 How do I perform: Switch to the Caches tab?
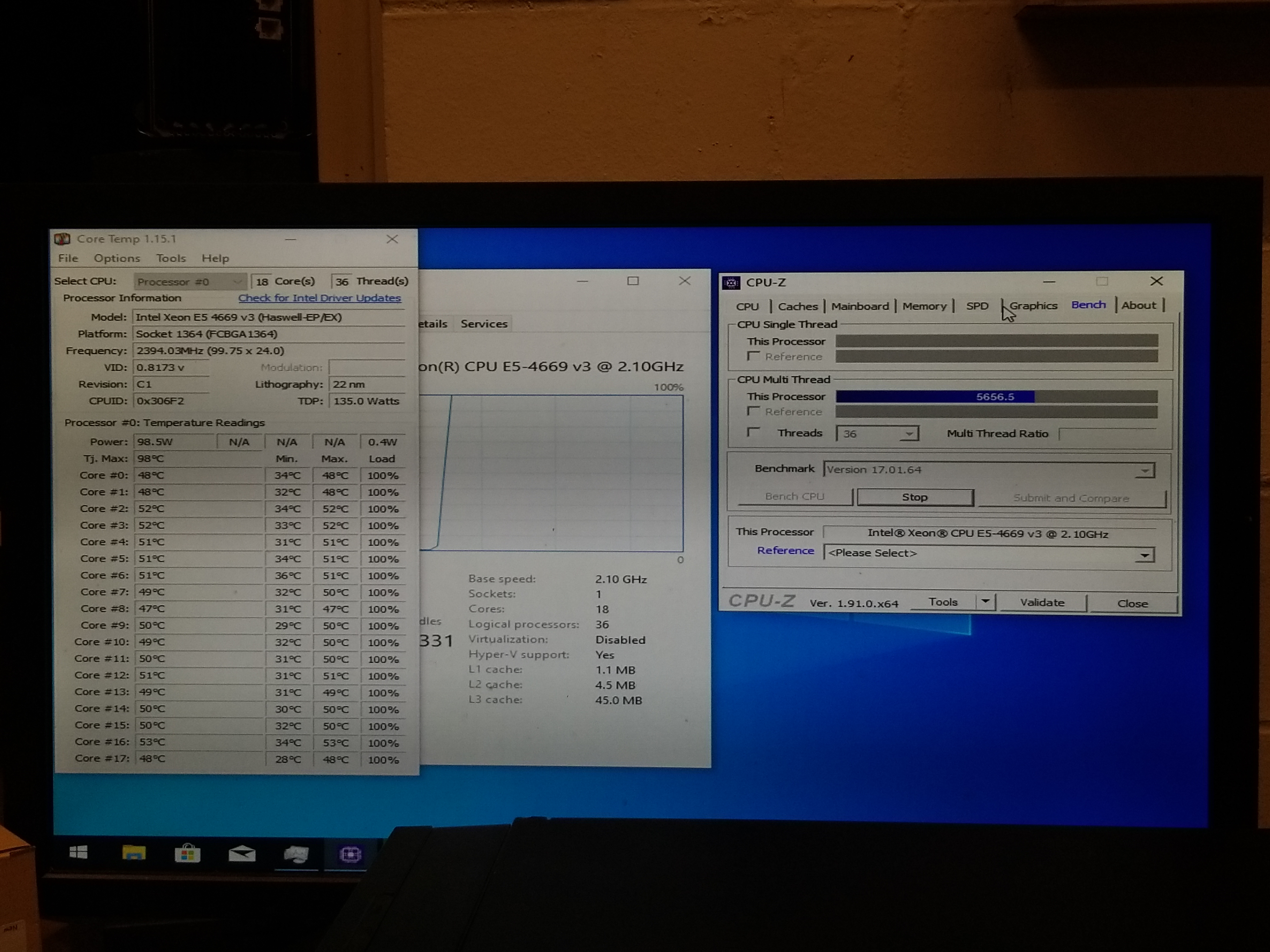[x=798, y=306]
